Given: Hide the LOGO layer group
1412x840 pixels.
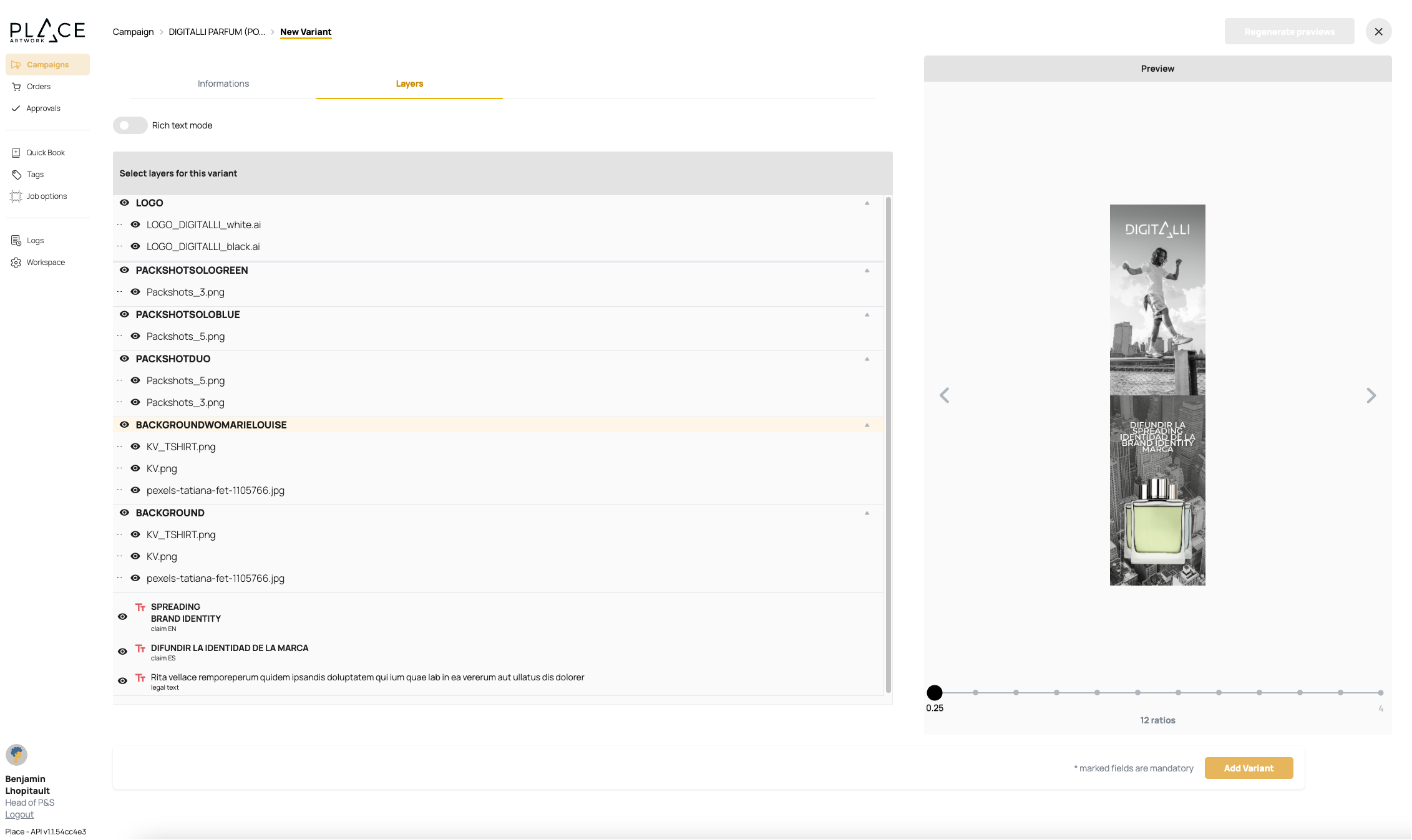Looking at the screenshot, I should click(124, 203).
